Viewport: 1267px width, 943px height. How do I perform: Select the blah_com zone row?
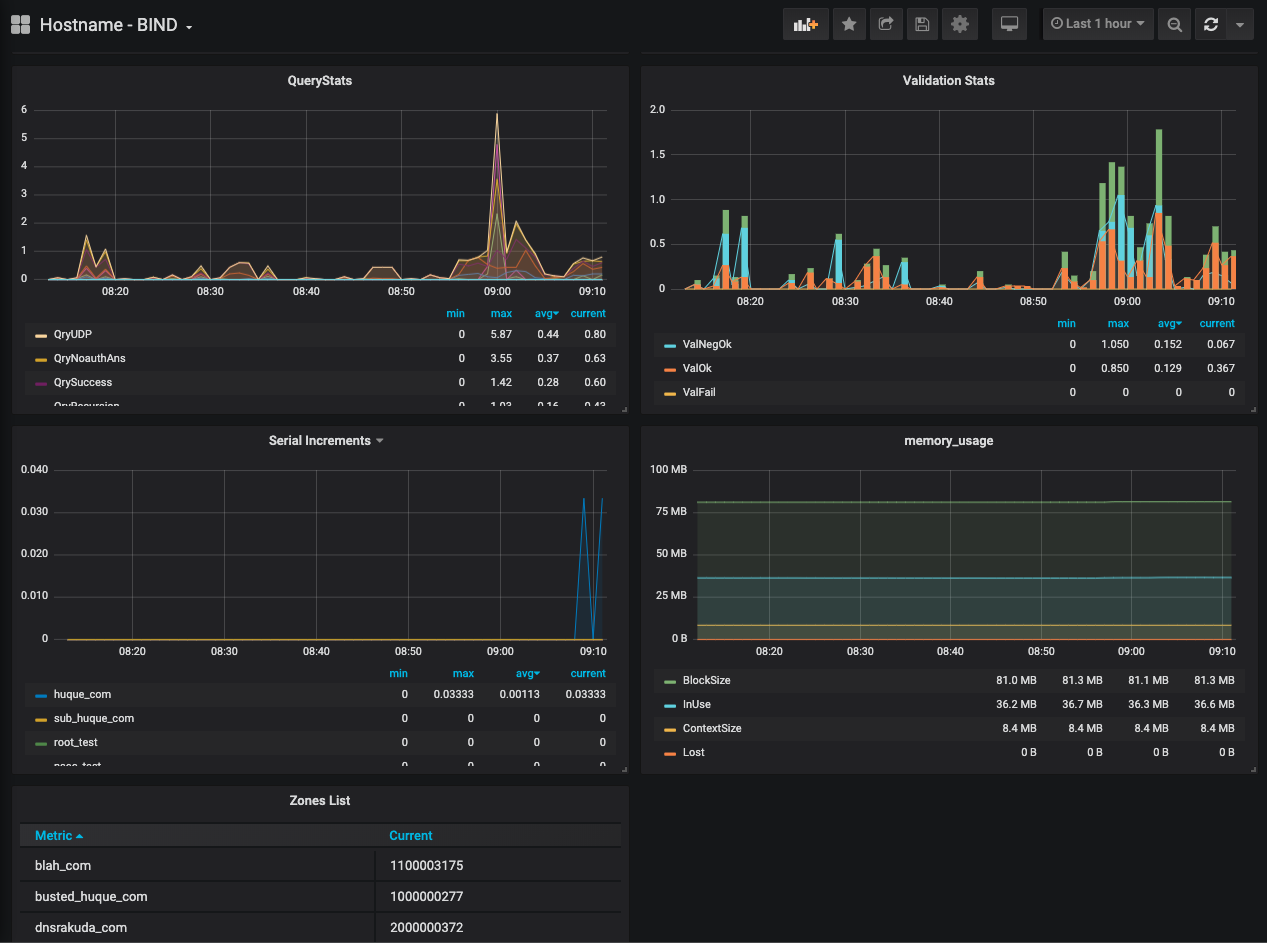(x=320, y=865)
